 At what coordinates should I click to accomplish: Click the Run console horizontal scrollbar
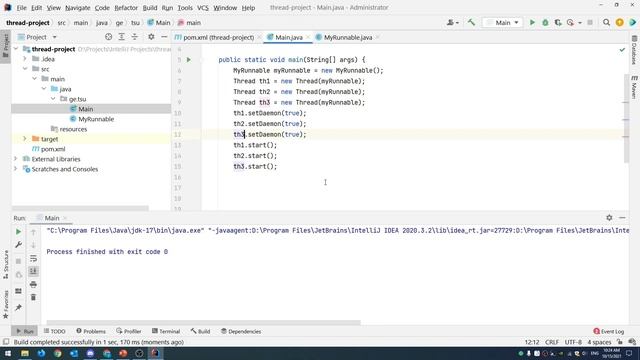click(x=203, y=322)
